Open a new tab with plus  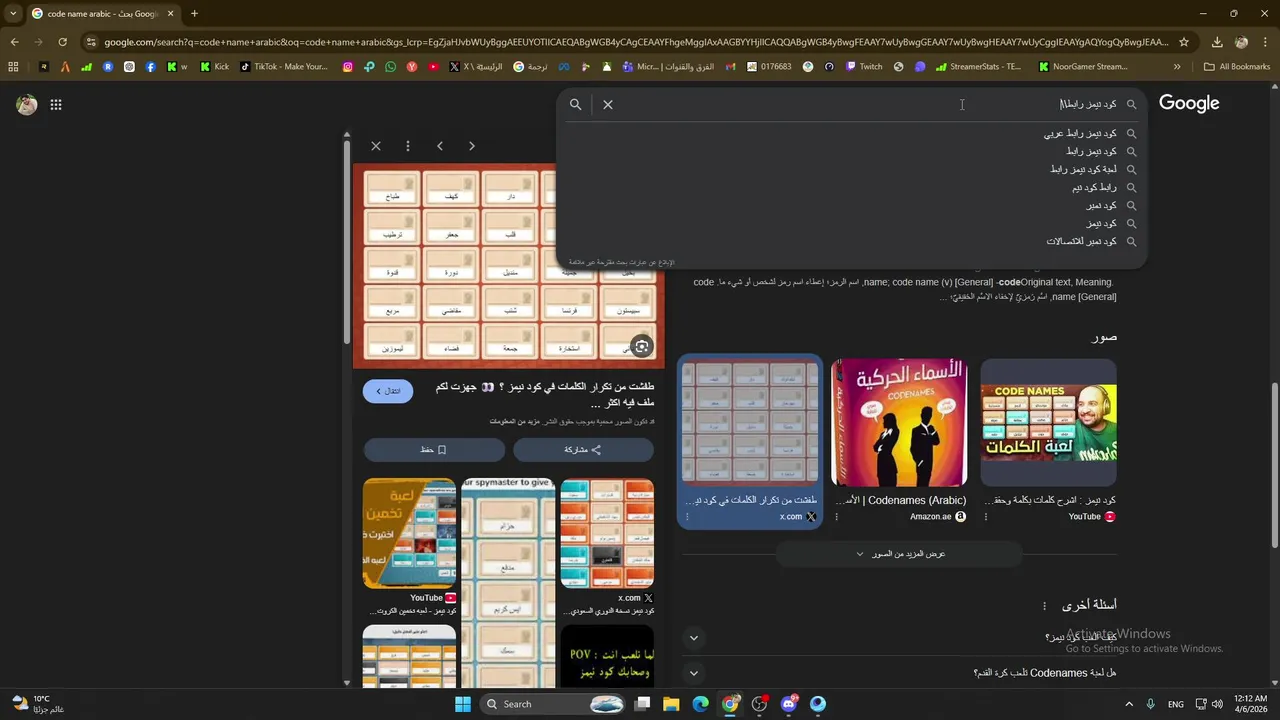(x=194, y=13)
